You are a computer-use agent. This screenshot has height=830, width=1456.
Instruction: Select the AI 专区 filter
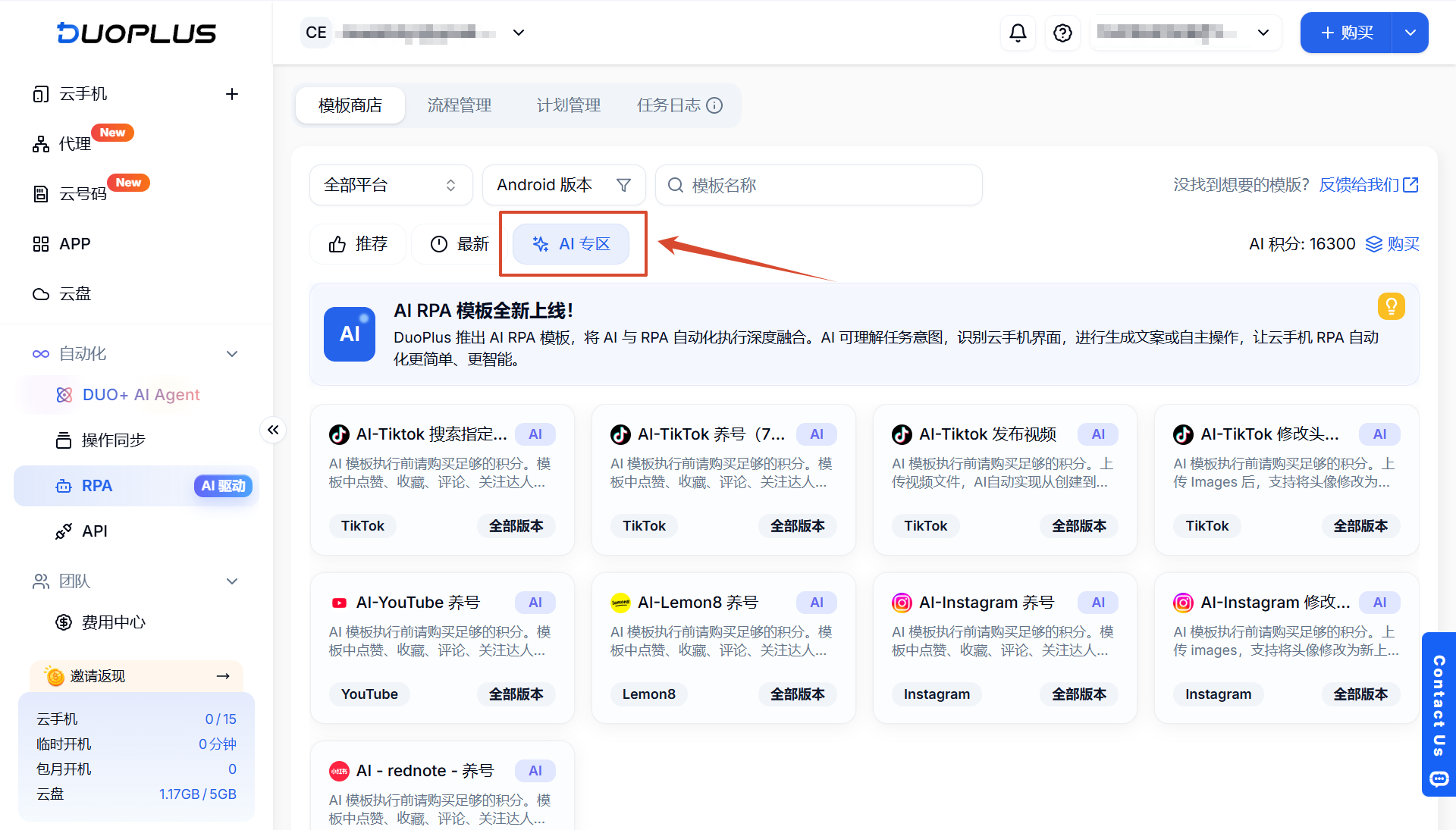coord(571,244)
